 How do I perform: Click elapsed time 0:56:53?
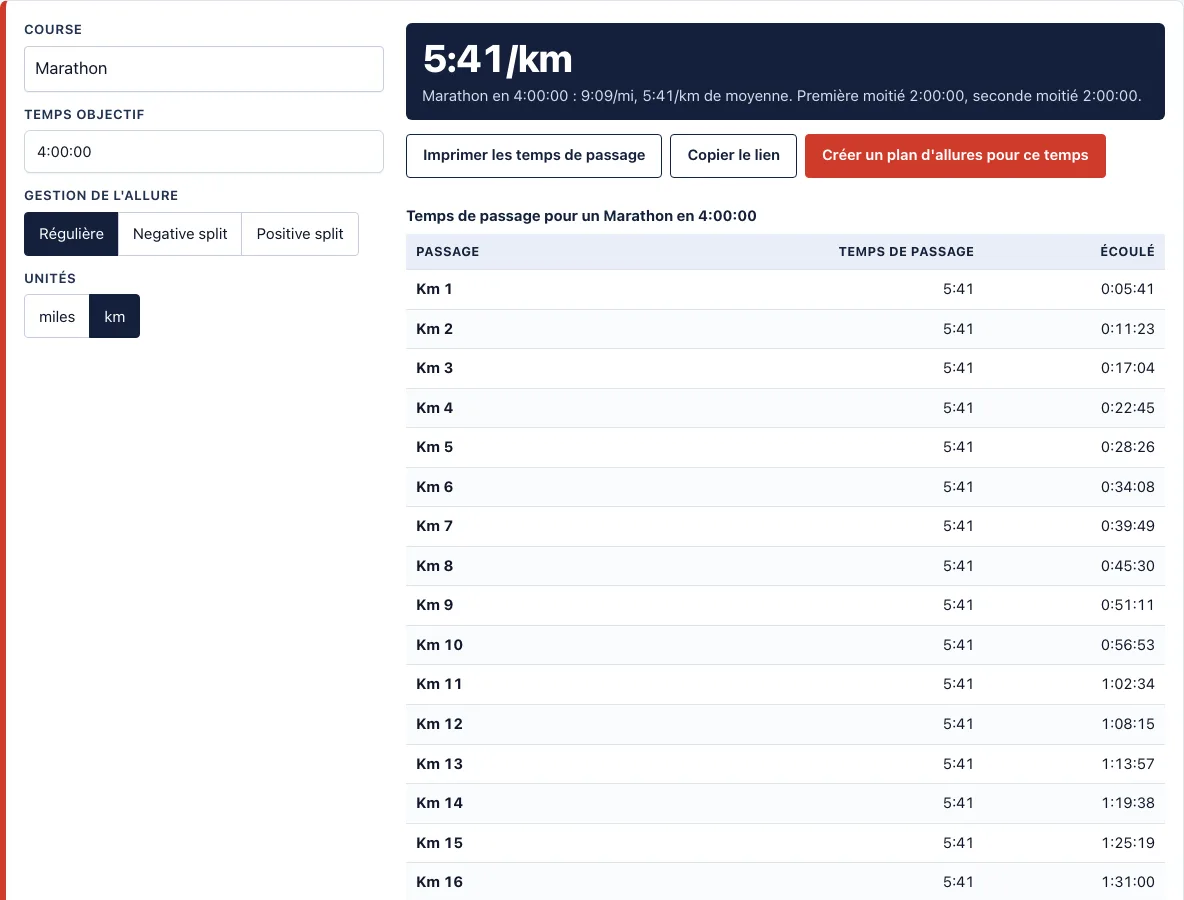point(1127,645)
